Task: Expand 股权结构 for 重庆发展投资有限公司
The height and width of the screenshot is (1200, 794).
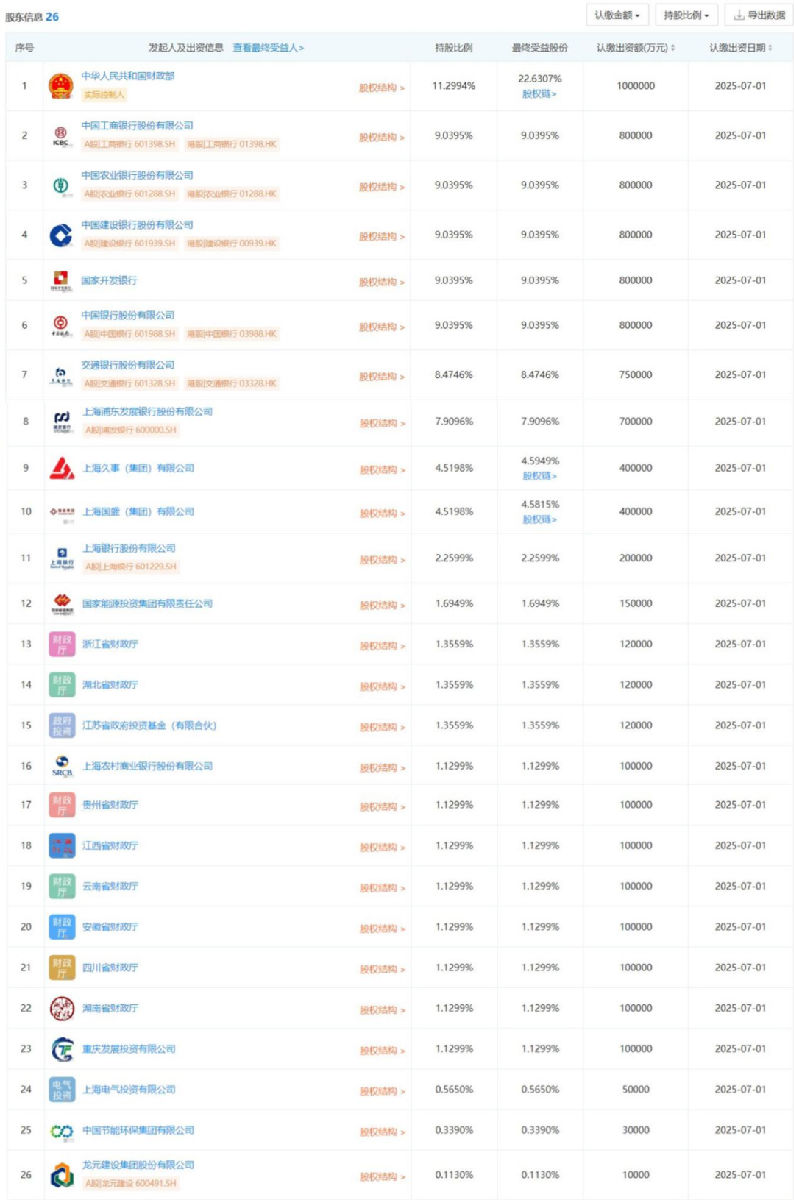Action: pyautogui.click(x=382, y=1050)
